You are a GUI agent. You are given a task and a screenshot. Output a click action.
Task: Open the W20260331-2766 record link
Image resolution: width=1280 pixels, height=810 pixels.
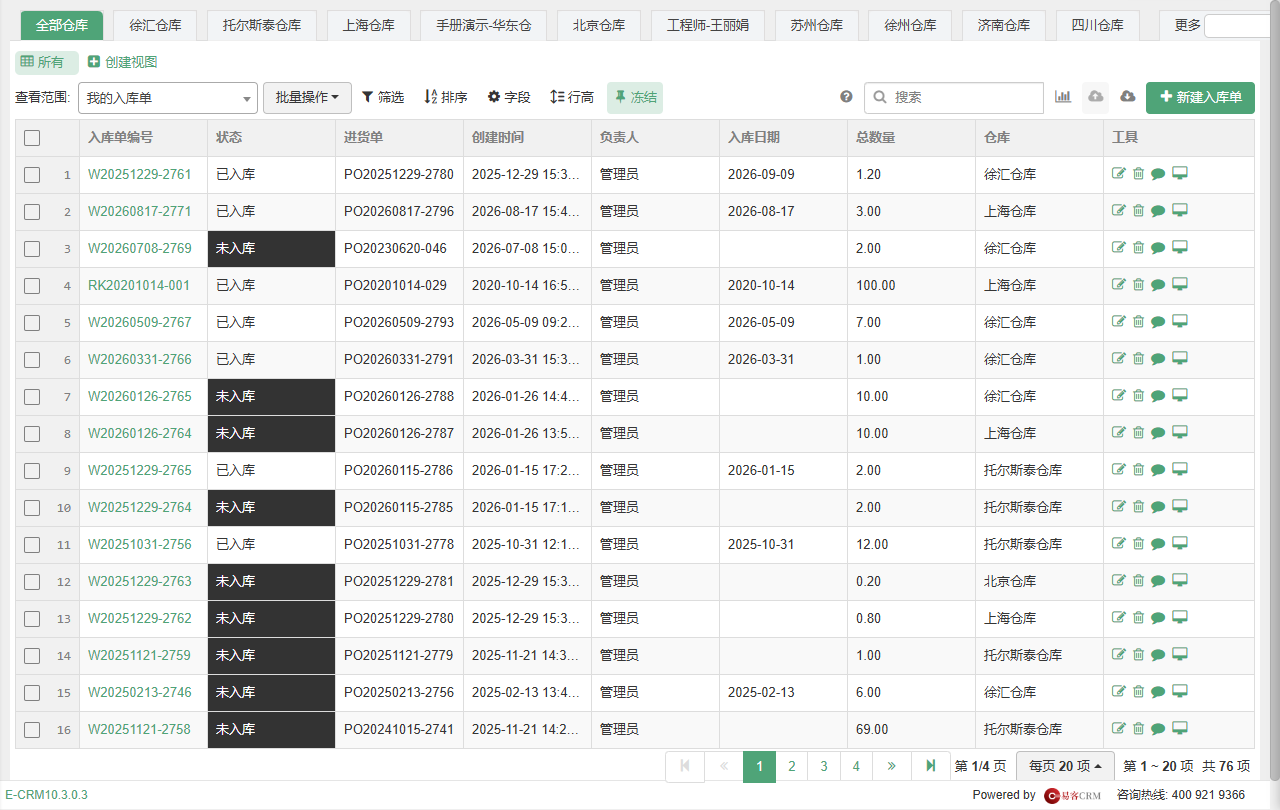140,359
